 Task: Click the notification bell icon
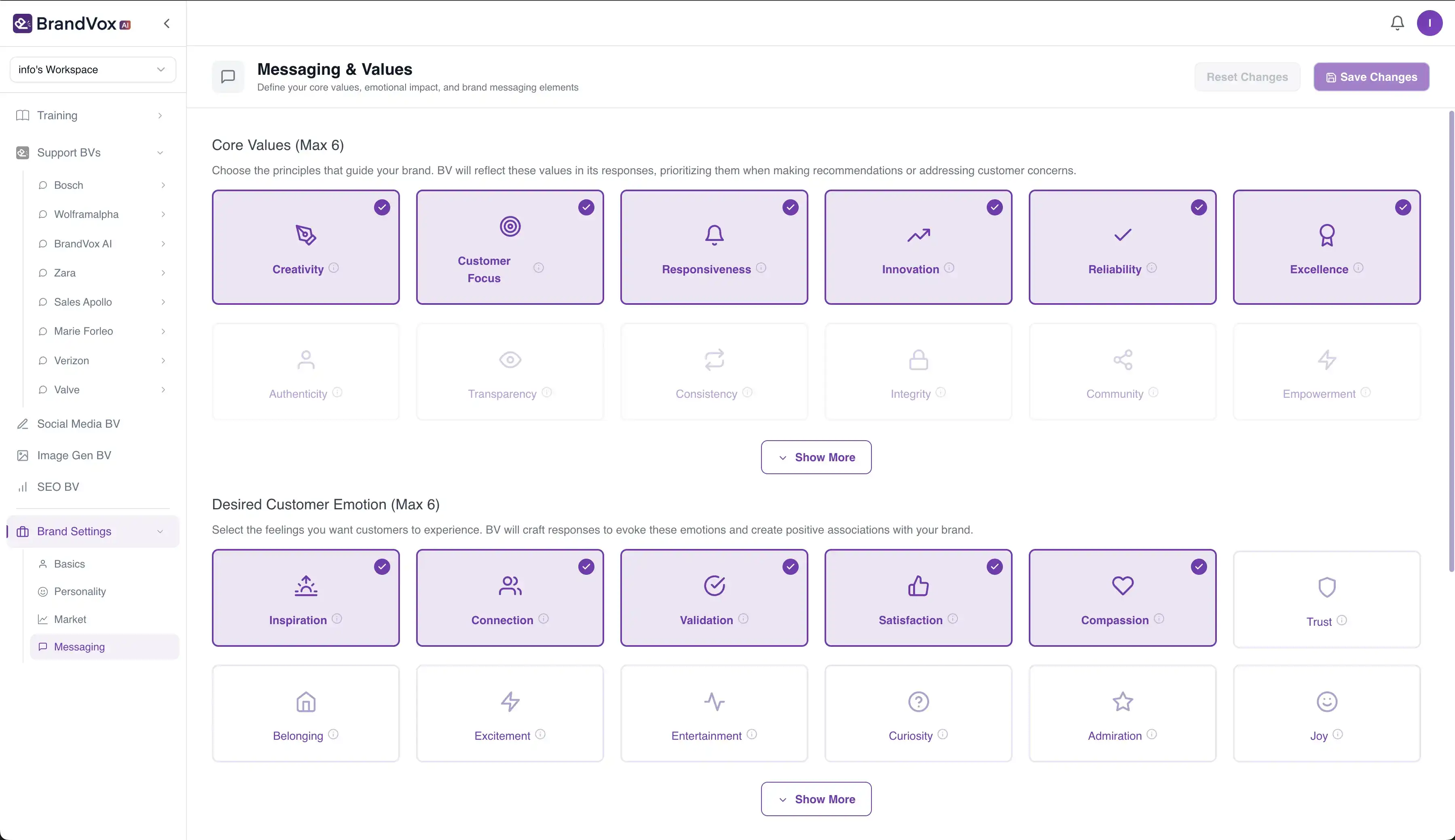(1397, 23)
